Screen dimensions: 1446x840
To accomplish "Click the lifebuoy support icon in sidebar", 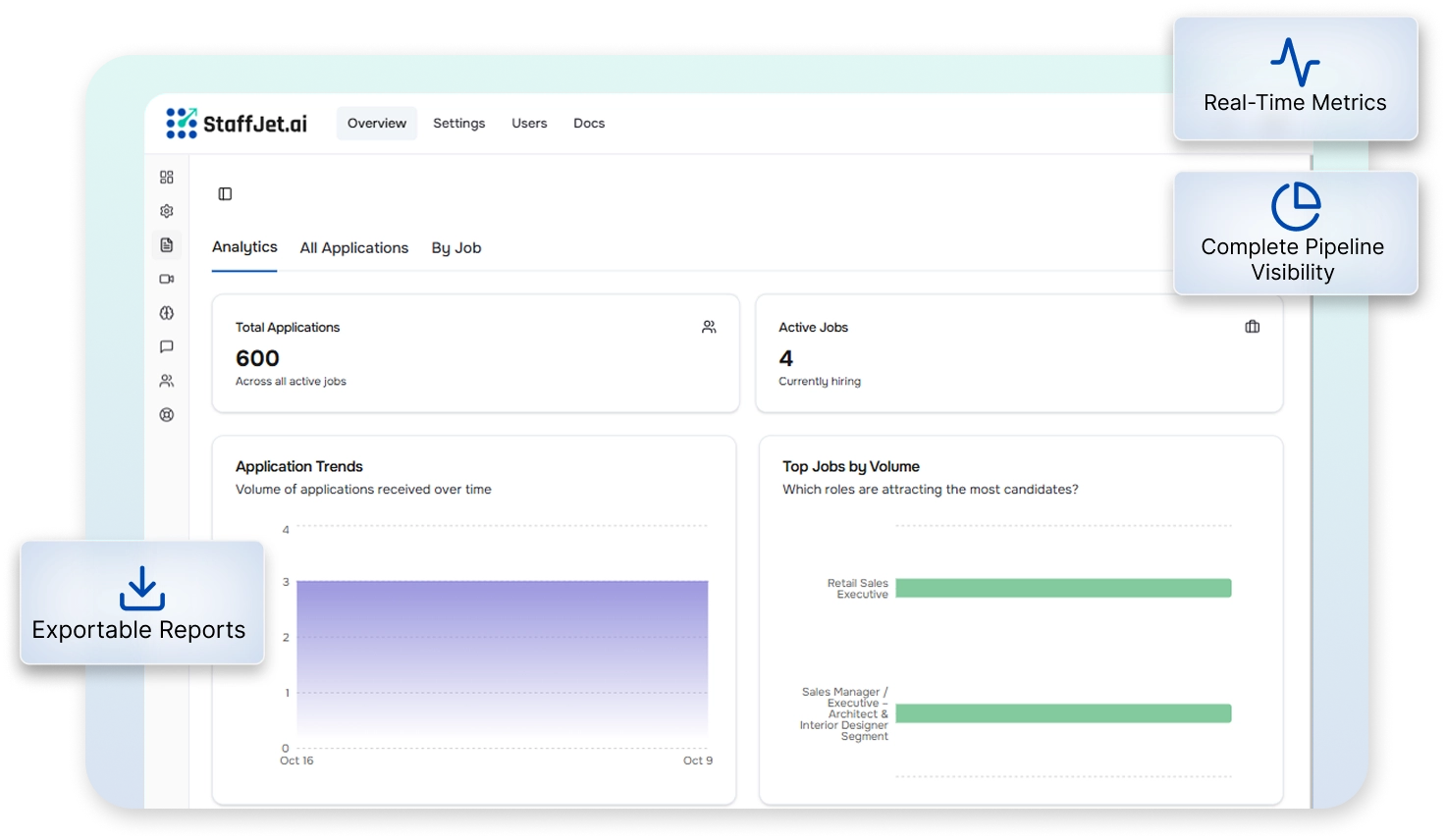I will [x=167, y=415].
